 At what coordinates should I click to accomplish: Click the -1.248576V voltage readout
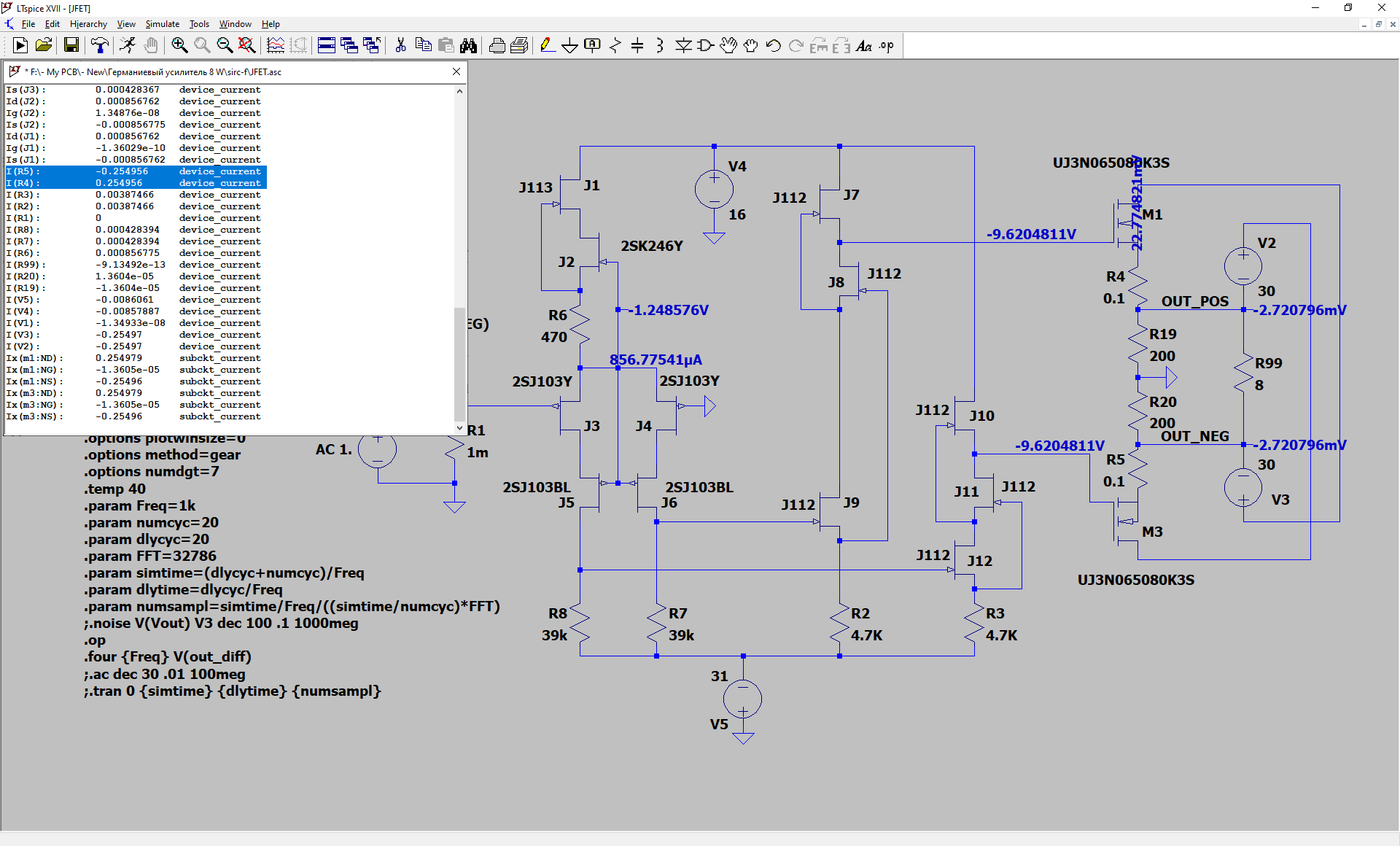[669, 310]
